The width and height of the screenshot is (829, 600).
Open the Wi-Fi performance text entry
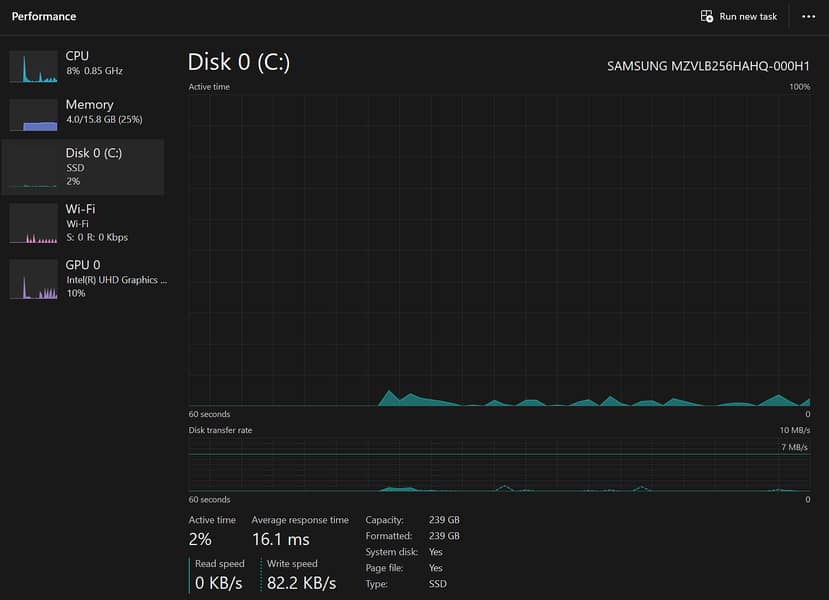(x=96, y=223)
